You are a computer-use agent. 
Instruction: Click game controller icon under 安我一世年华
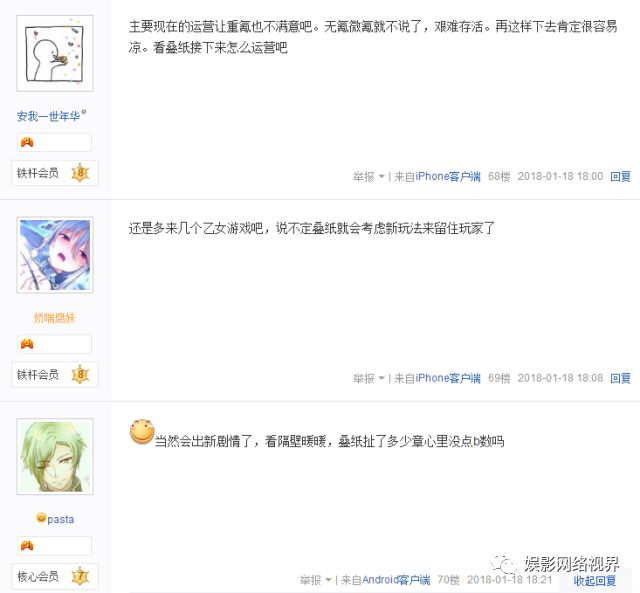(x=27, y=142)
